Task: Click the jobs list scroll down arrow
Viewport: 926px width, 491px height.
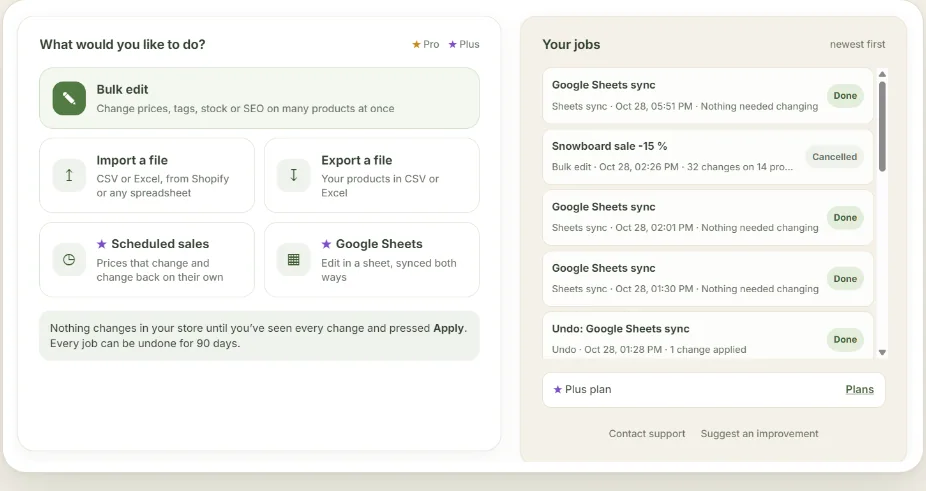Action: click(x=882, y=352)
